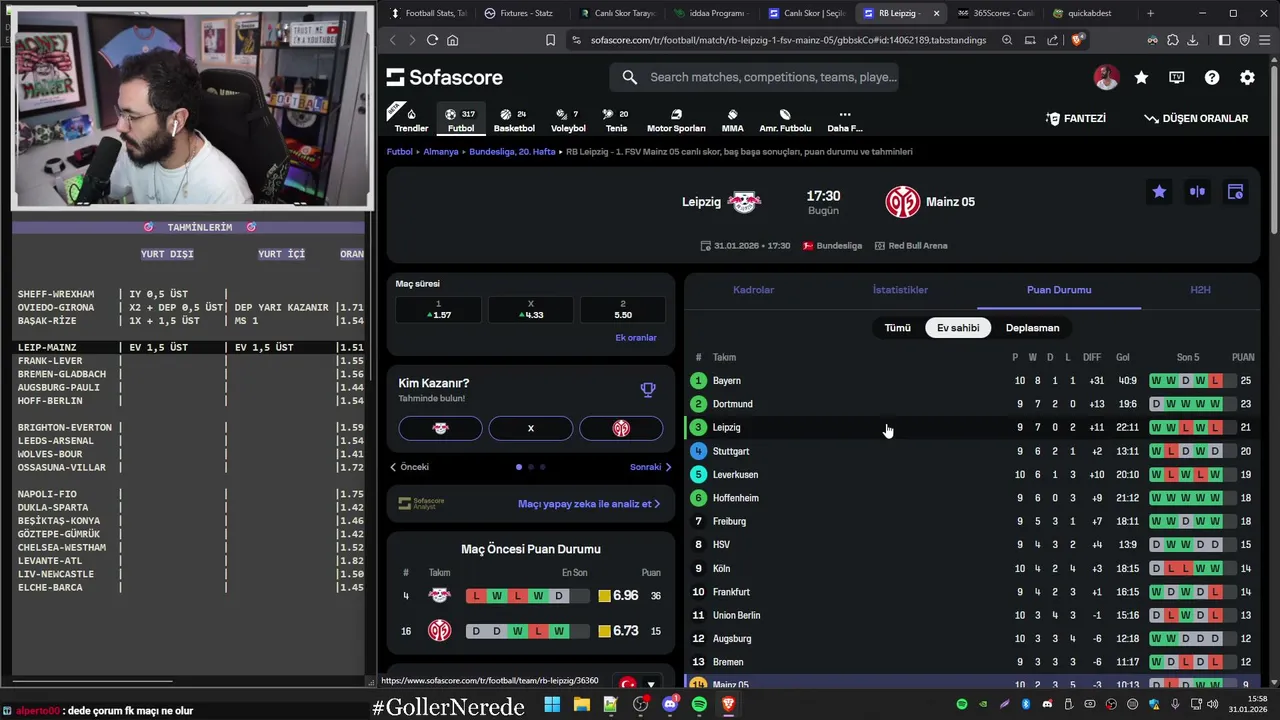Open the MMA sport category
This screenshot has height=720, width=1280.
pos(732,120)
